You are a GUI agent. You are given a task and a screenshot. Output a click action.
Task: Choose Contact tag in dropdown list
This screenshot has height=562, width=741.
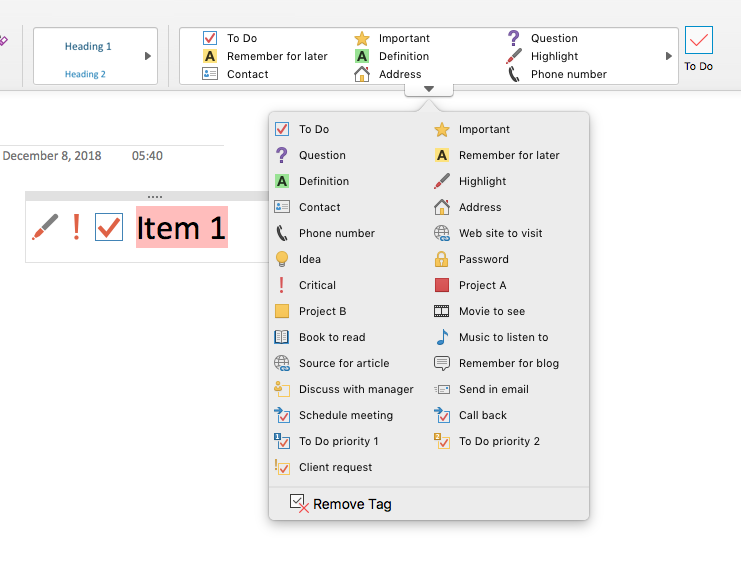[x=308, y=207]
